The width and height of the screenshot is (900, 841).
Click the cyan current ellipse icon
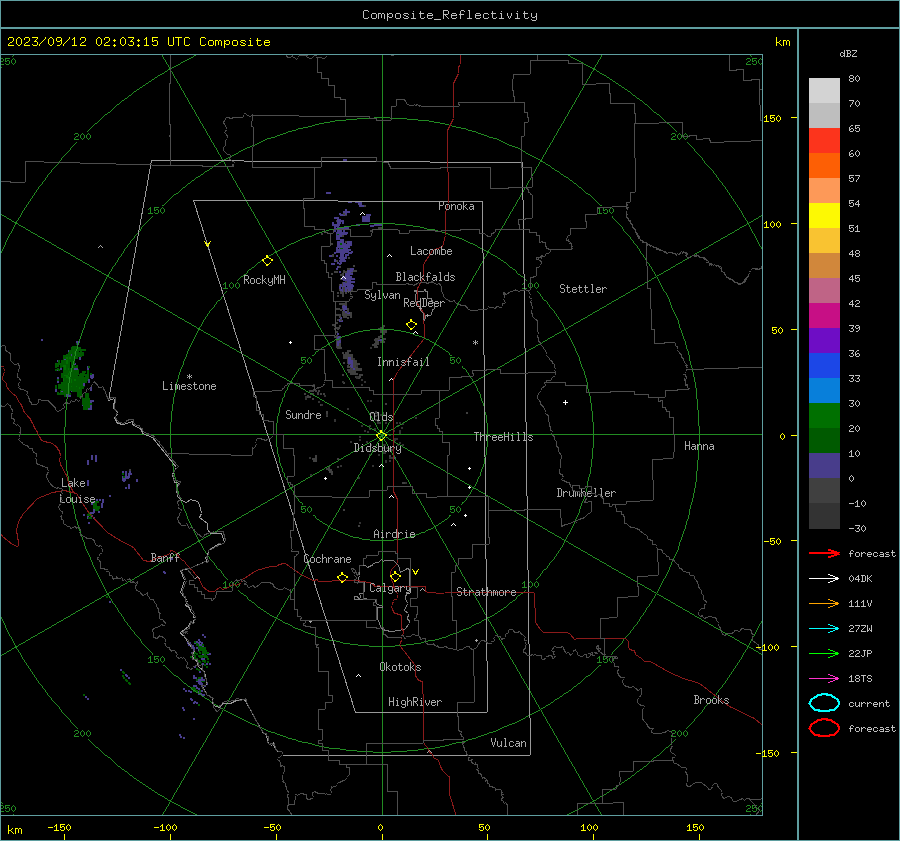tap(824, 703)
